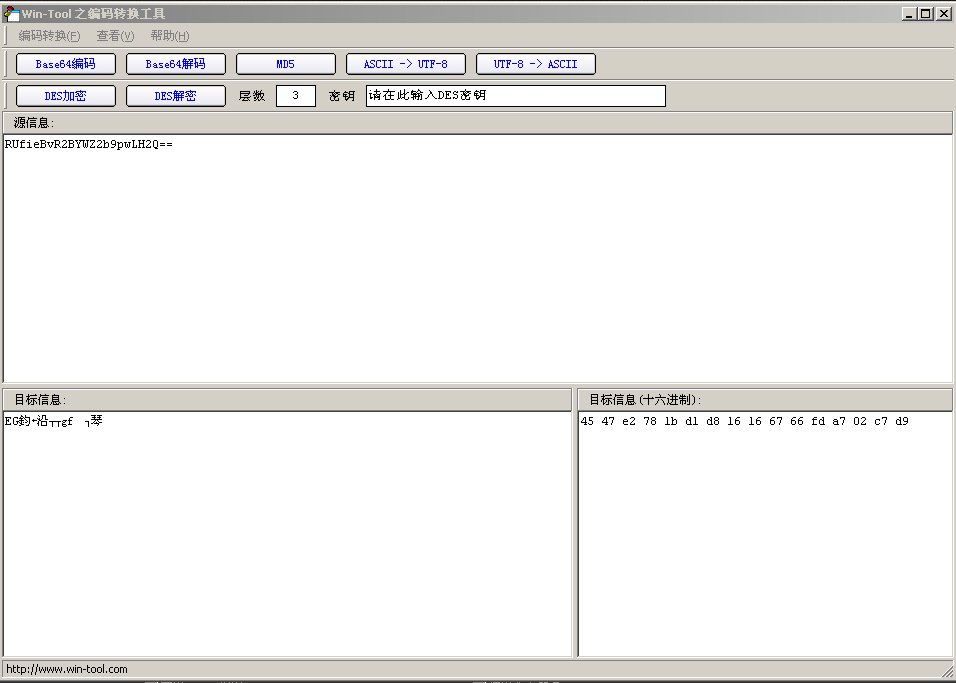The image size is (956, 683).
Task: Click the www.win-tool.com status bar text
Action: pos(67,669)
